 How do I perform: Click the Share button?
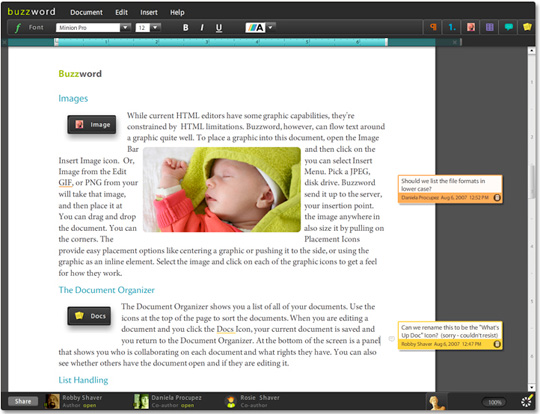[23, 401]
